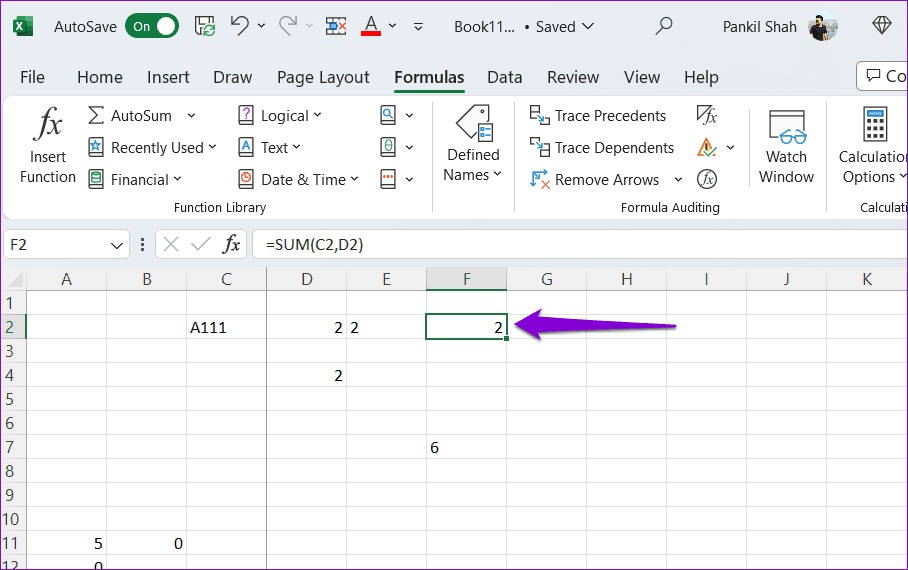Click the fx icon beside formula bar
Image resolution: width=908 pixels, height=570 pixels.
coord(231,244)
